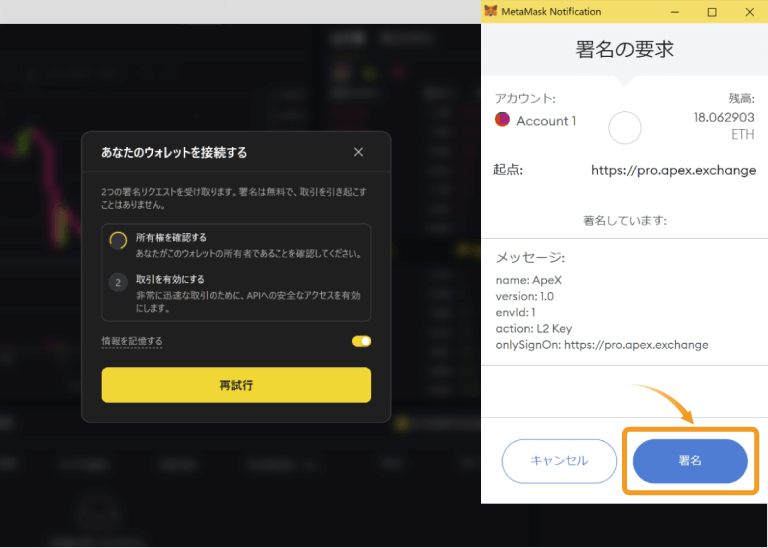768x548 pixels.
Task: Click the 所有権を確認する step heading
Action: tap(171, 238)
